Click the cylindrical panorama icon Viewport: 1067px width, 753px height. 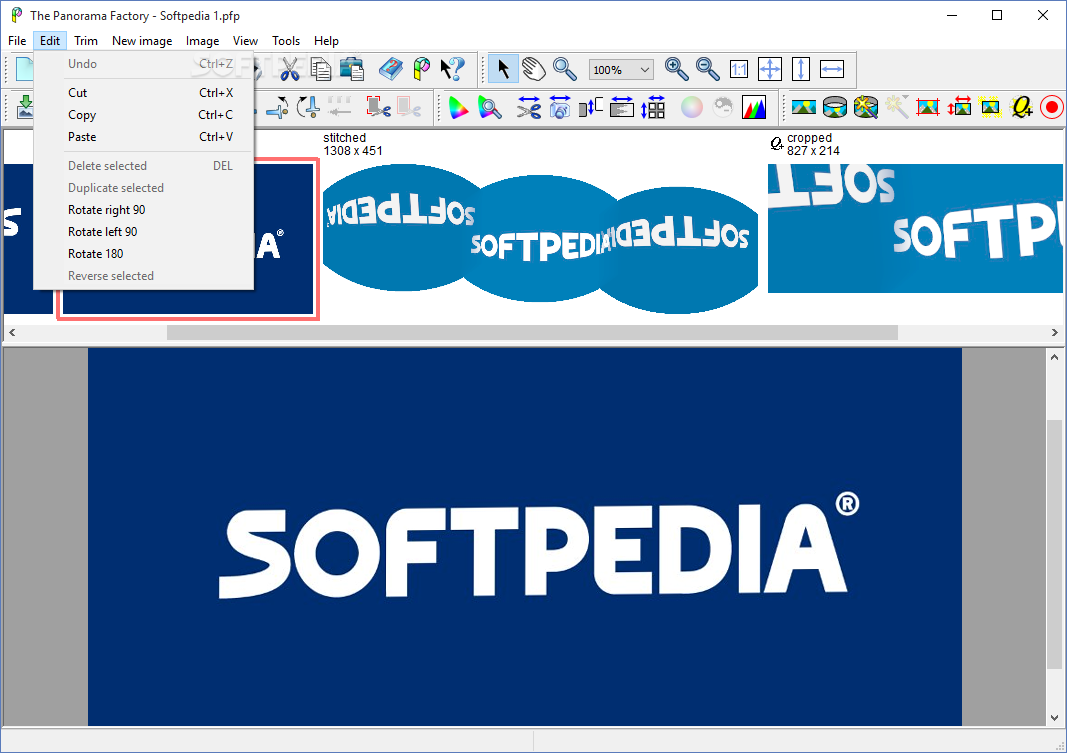(x=834, y=107)
